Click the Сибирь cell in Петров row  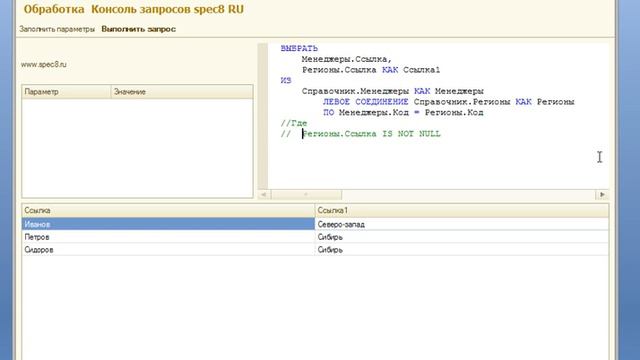point(462,237)
